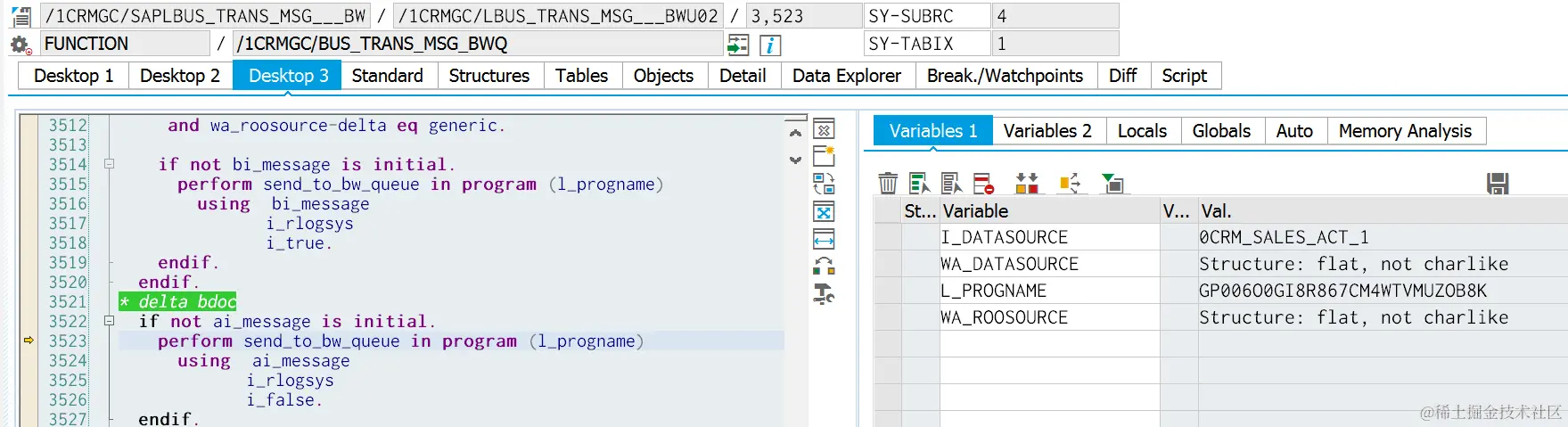Click the replace tool icon

[825, 184]
